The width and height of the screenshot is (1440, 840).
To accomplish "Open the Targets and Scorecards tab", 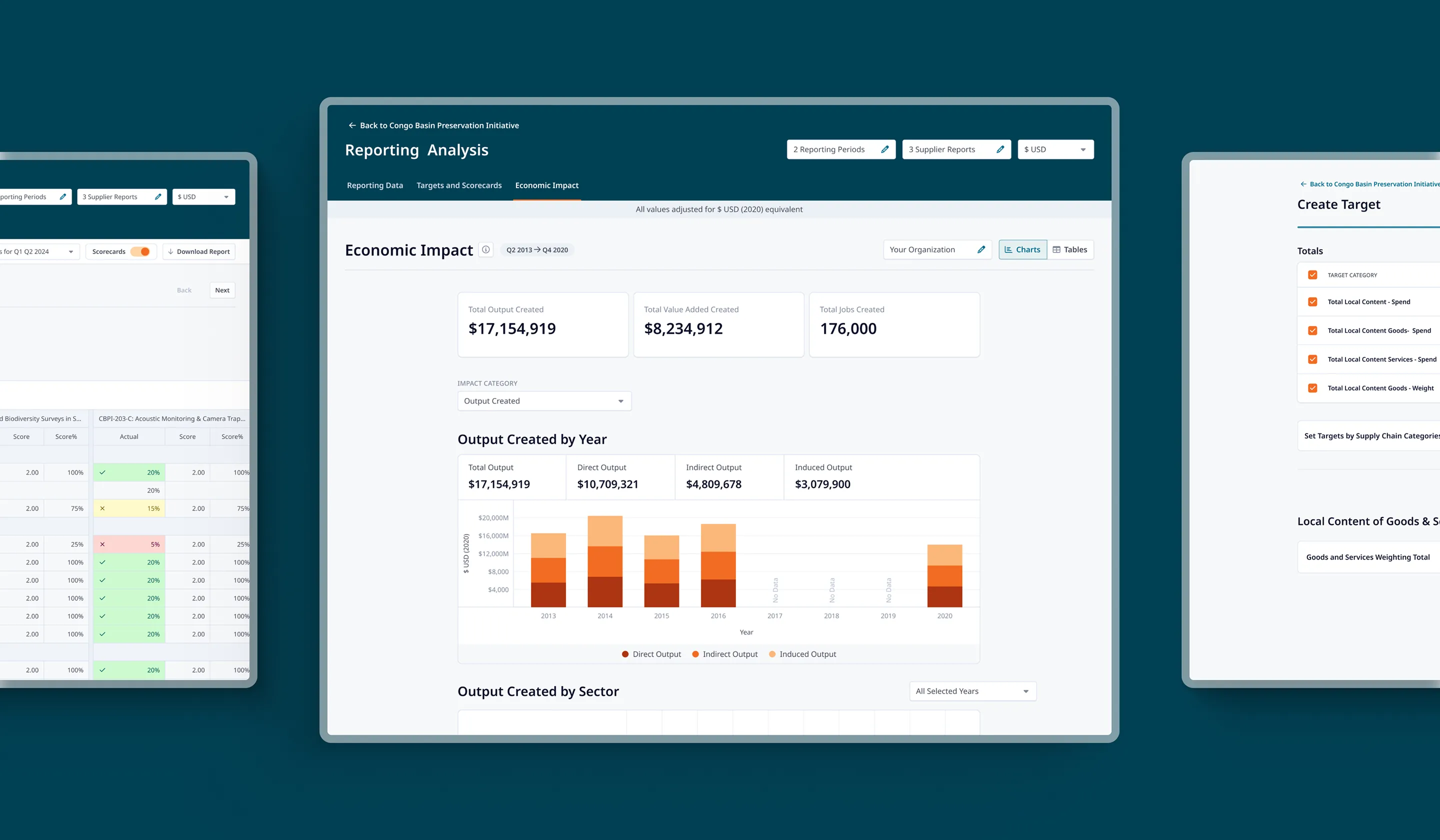I will (459, 185).
